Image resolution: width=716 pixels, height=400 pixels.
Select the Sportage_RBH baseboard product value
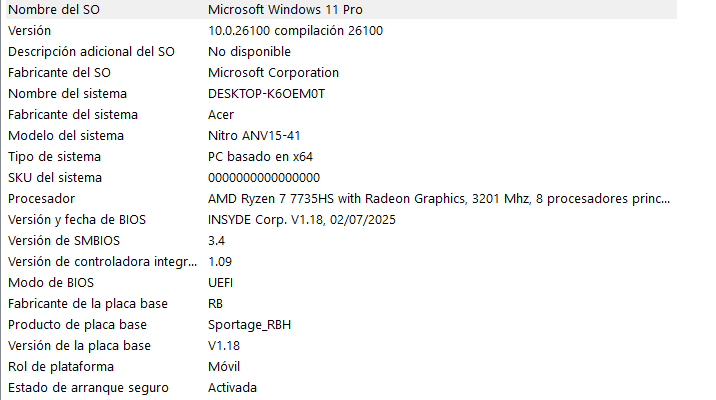pos(249,325)
